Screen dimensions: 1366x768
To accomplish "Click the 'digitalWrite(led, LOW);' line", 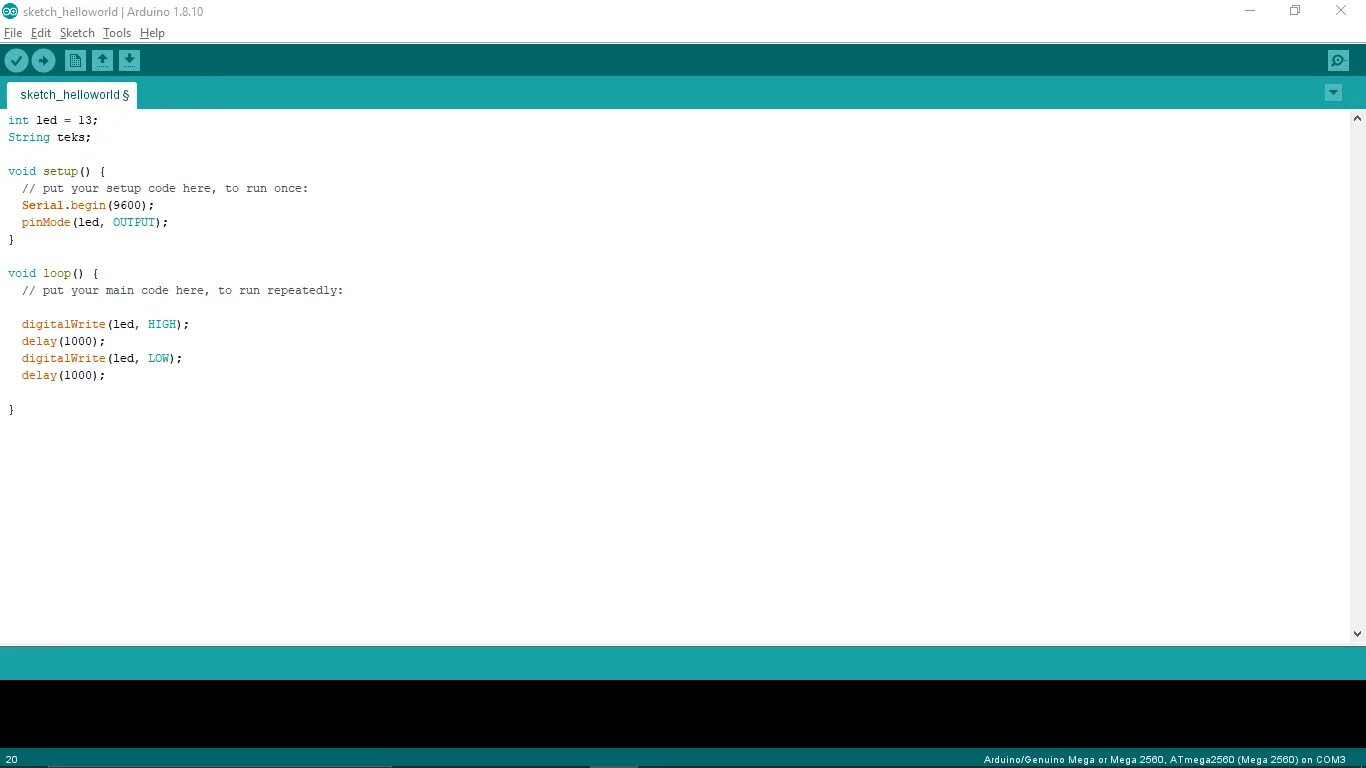I will pos(102,358).
